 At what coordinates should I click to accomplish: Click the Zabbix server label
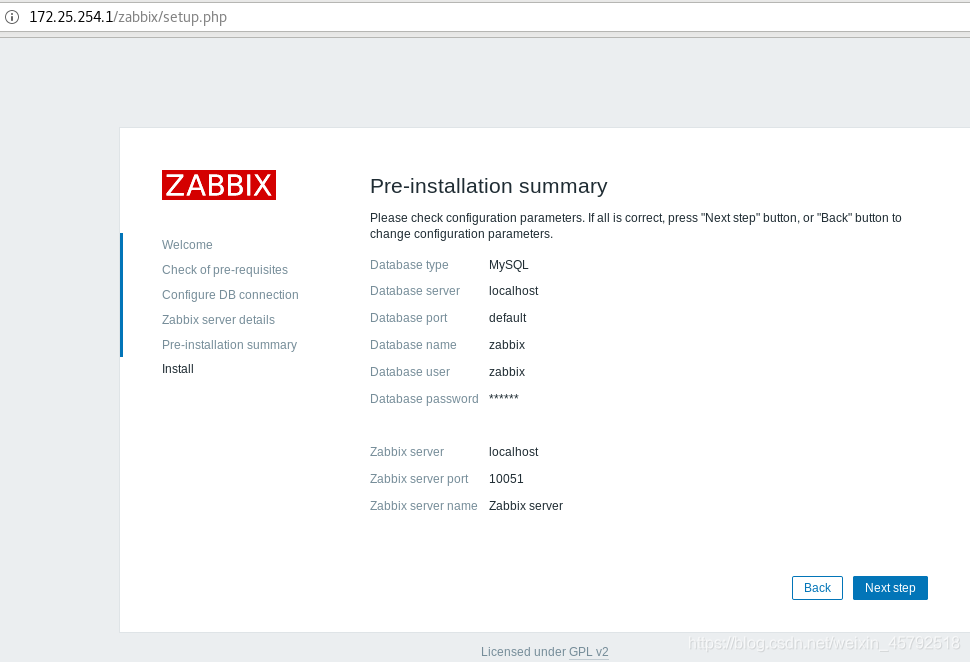click(x=407, y=452)
